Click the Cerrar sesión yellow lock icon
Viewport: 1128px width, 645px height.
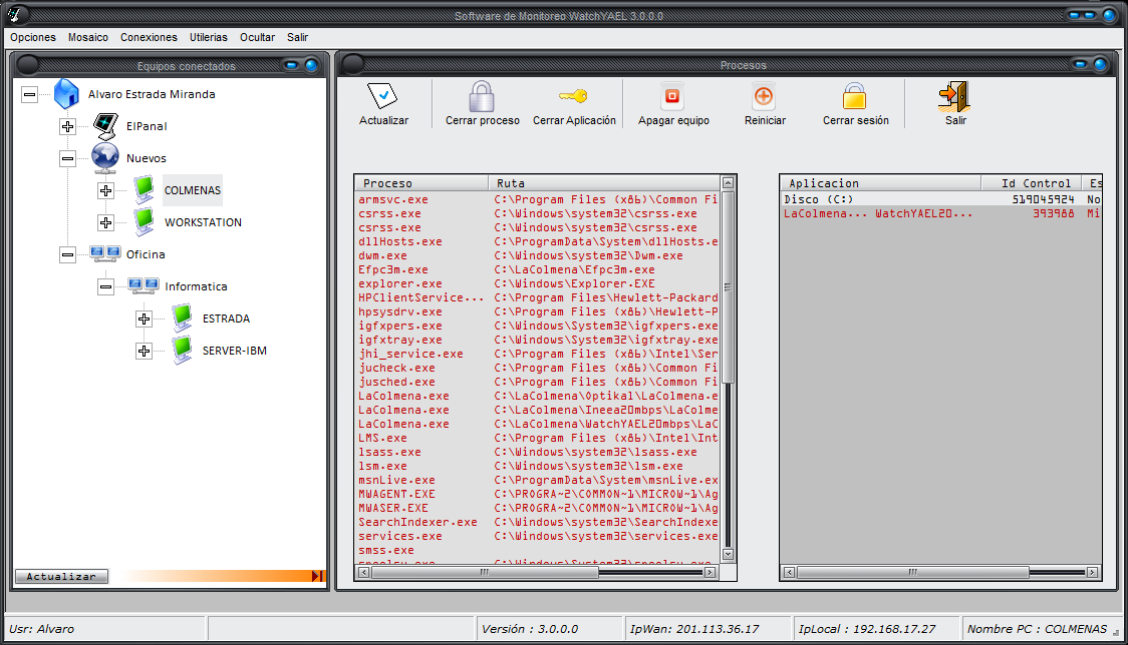pos(854,97)
